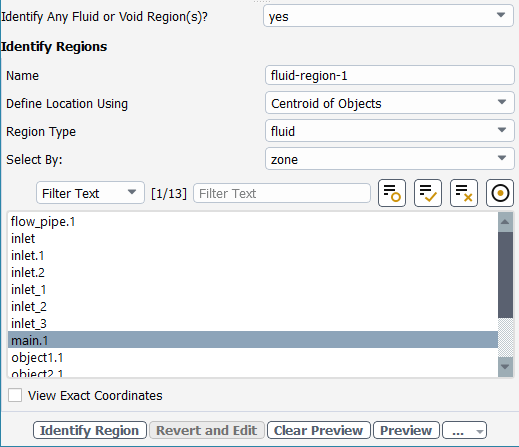Click the select all list items icon

pyautogui.click(x=428, y=193)
